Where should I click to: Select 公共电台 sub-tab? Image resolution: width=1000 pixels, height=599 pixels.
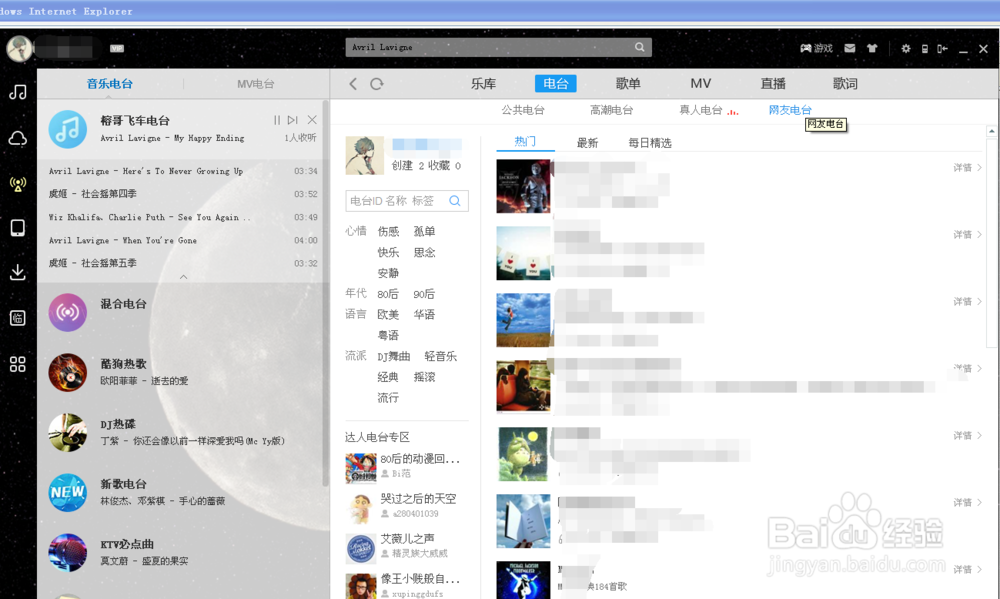tap(523, 110)
